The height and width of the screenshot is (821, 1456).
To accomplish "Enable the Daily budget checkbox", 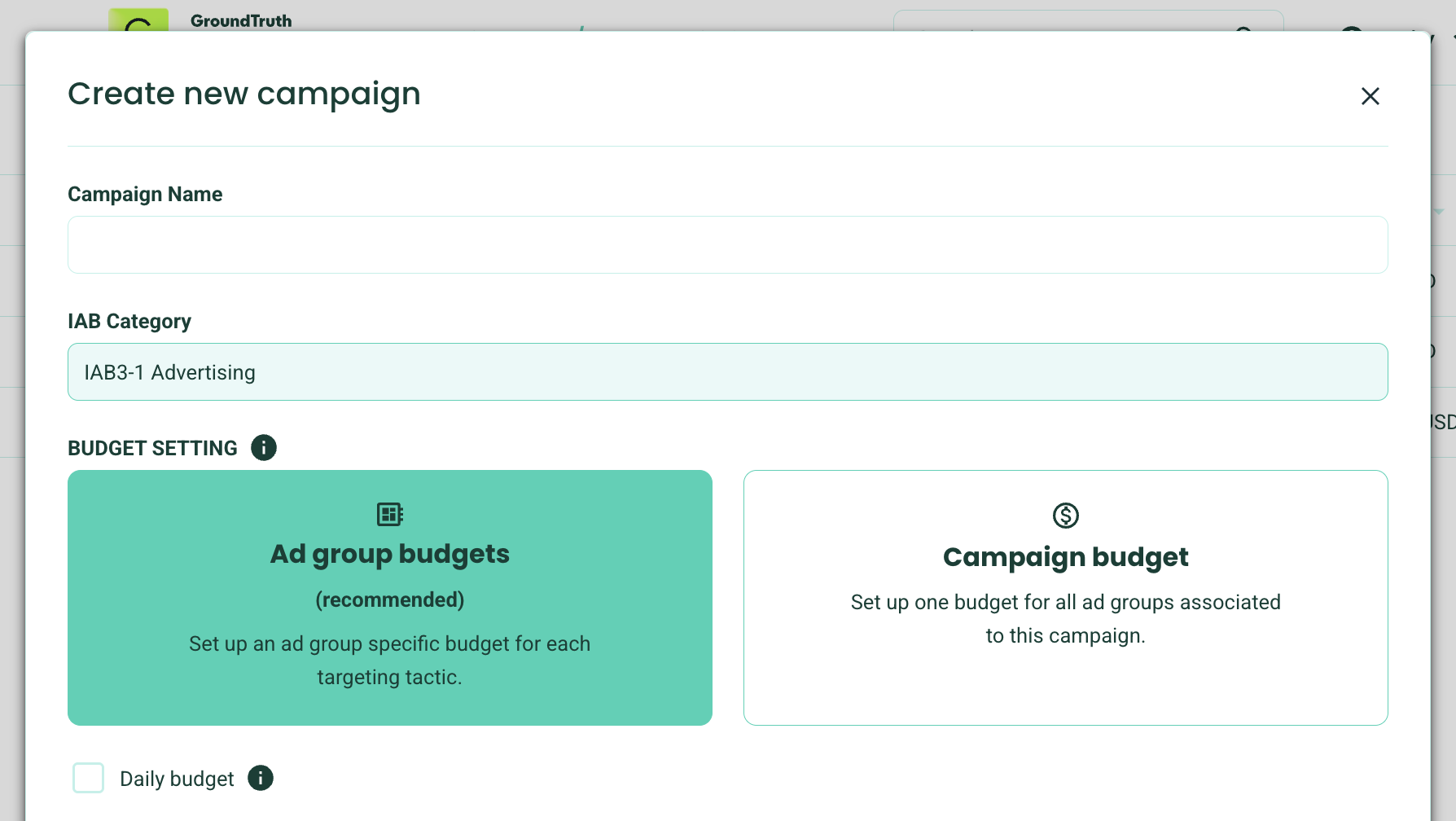I will coord(88,778).
